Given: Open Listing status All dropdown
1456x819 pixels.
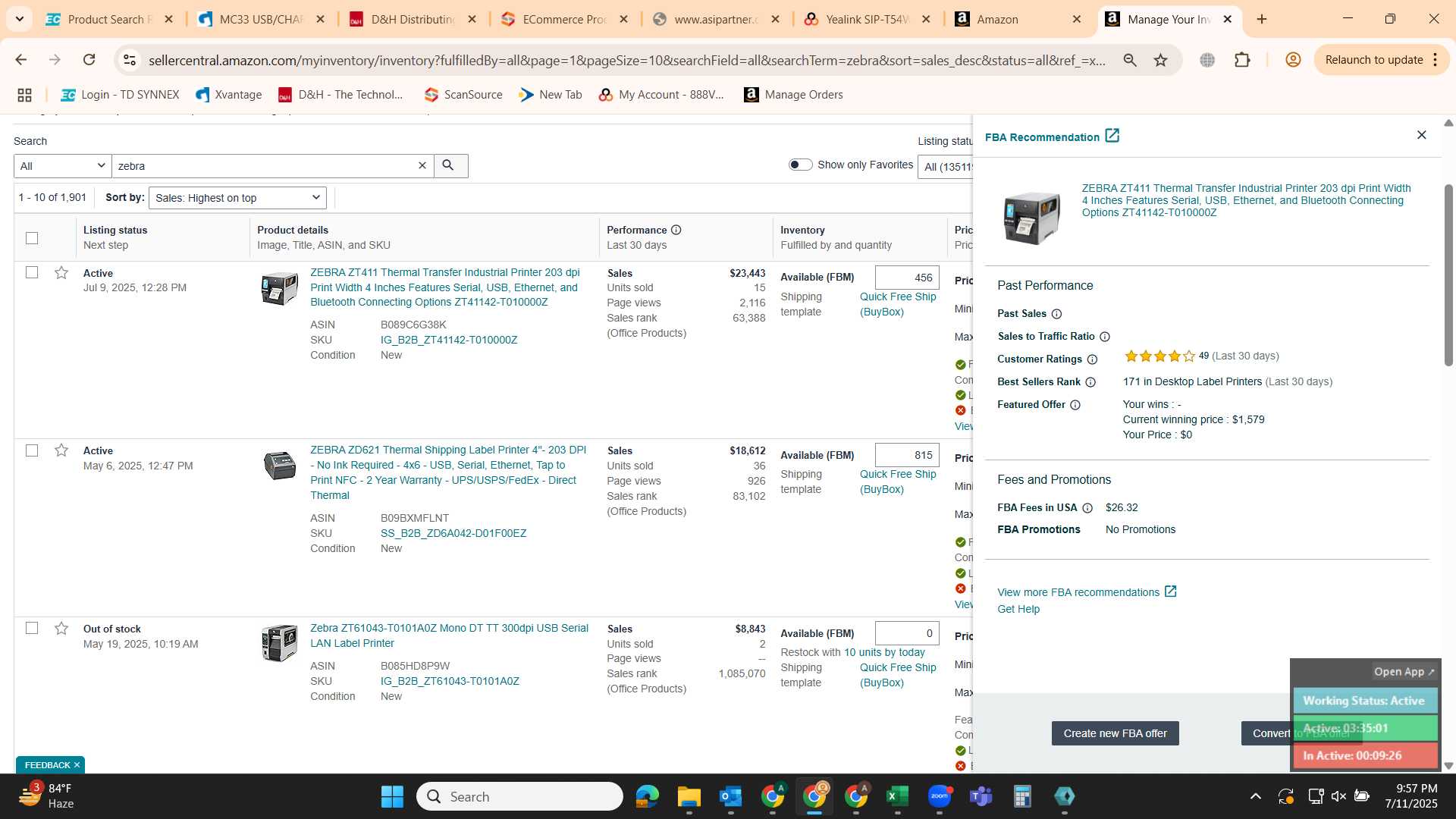Looking at the screenshot, I should (x=946, y=167).
